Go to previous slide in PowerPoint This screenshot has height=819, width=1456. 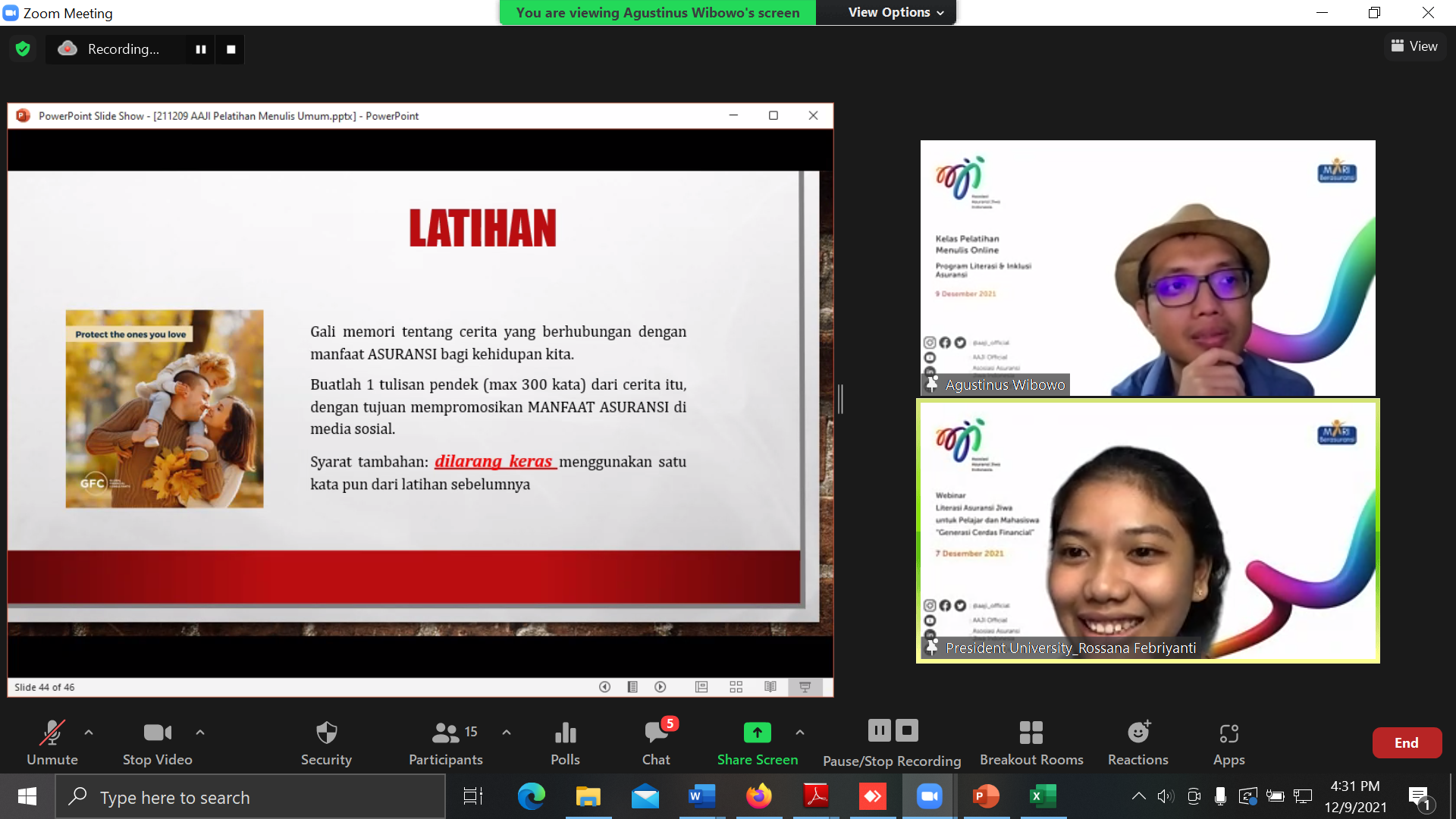[604, 687]
